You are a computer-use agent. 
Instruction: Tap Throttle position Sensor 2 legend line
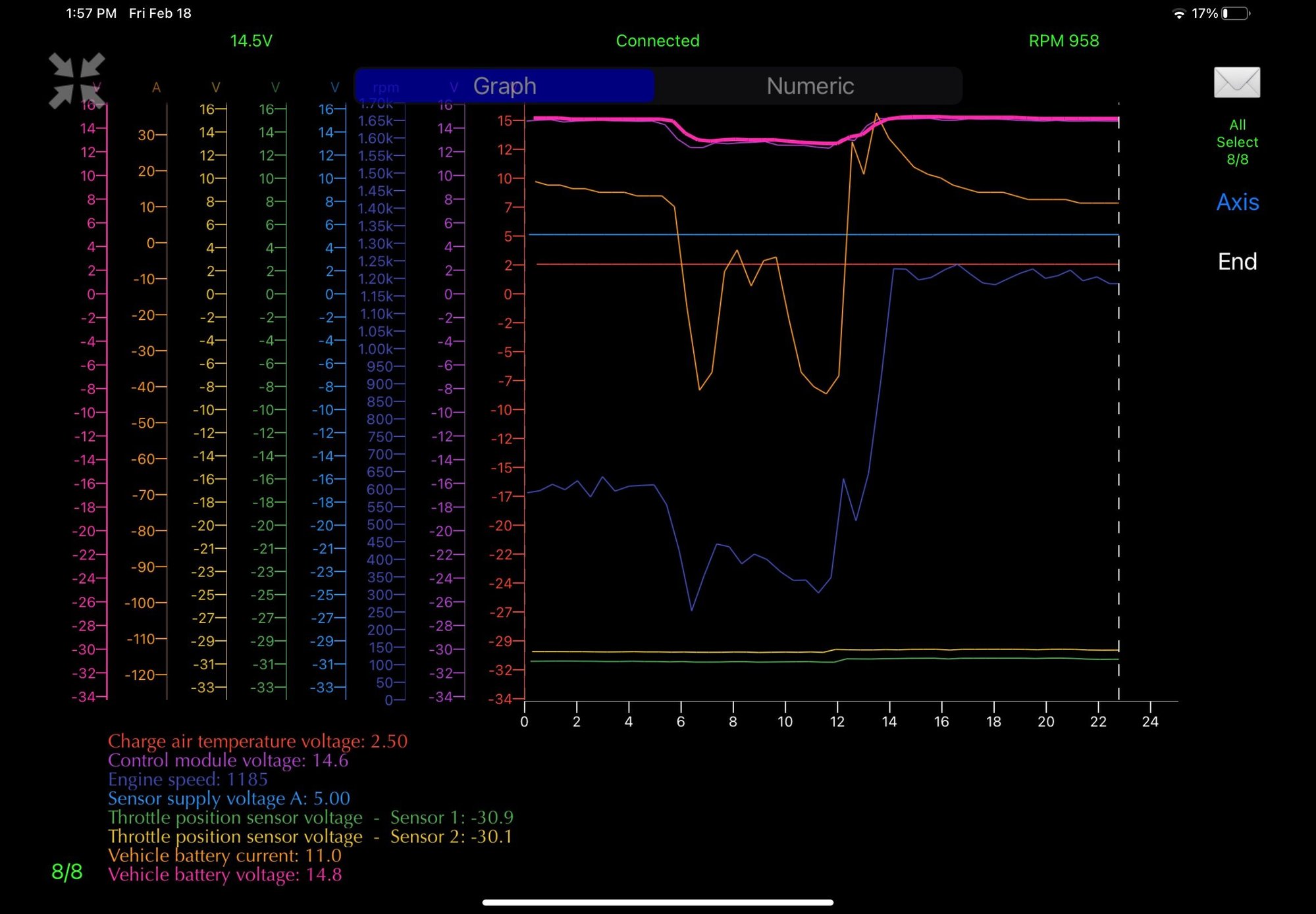310,836
